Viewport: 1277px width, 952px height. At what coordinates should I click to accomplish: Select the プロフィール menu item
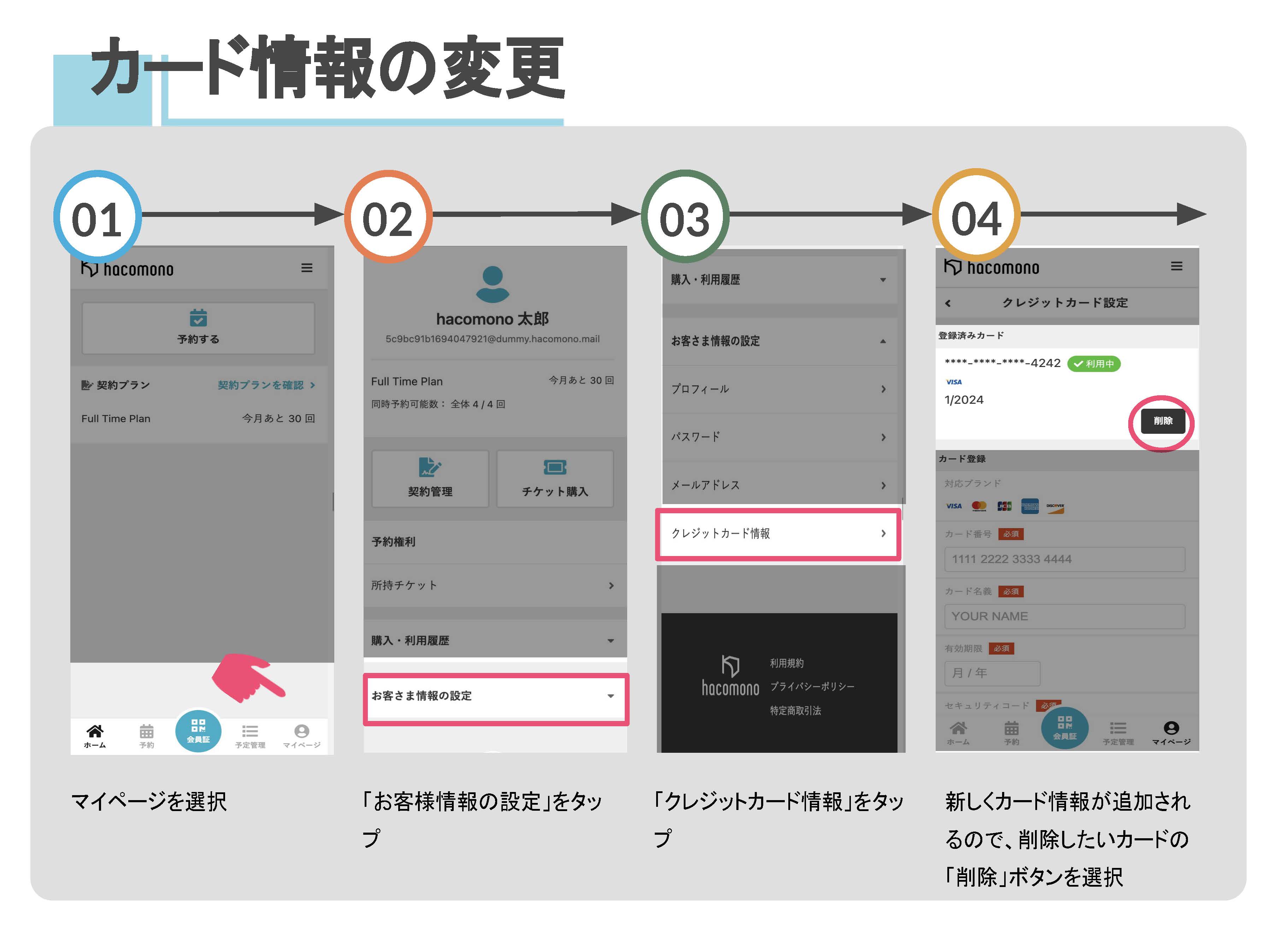click(778, 389)
